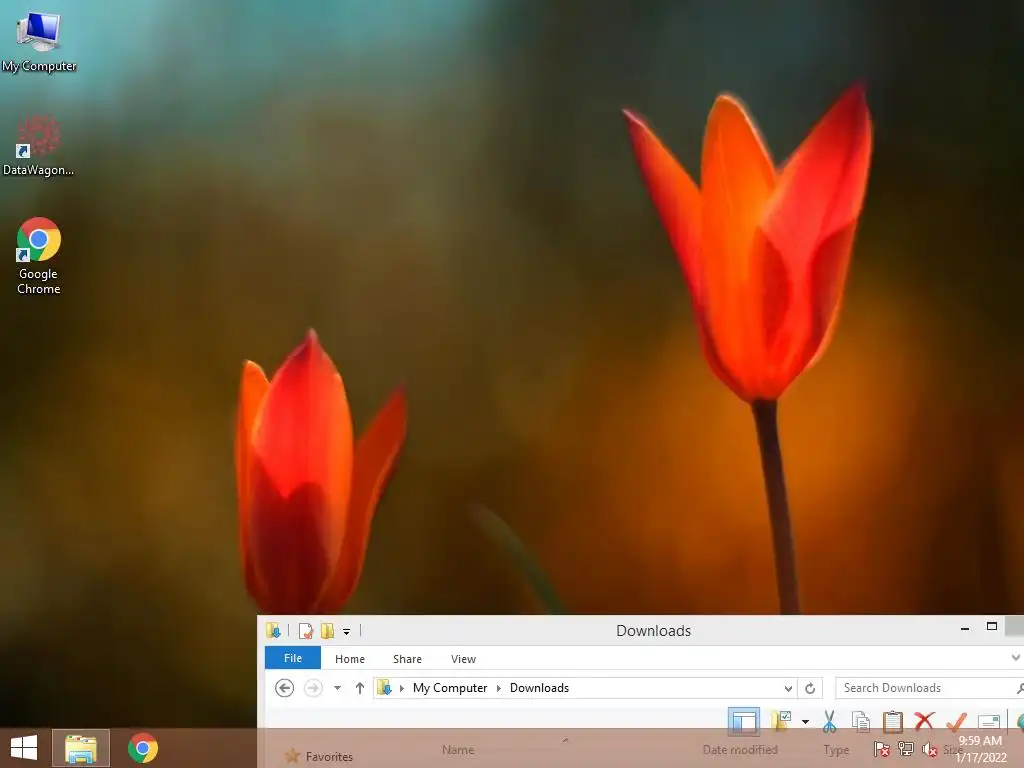Expand the arrow before Downloads in path
Viewport: 1024px width, 768px height.
[498, 688]
